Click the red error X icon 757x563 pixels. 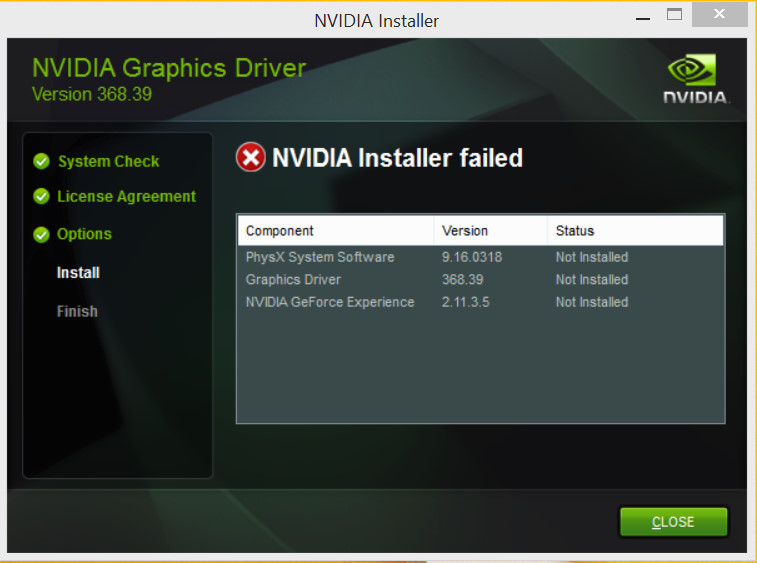251,157
